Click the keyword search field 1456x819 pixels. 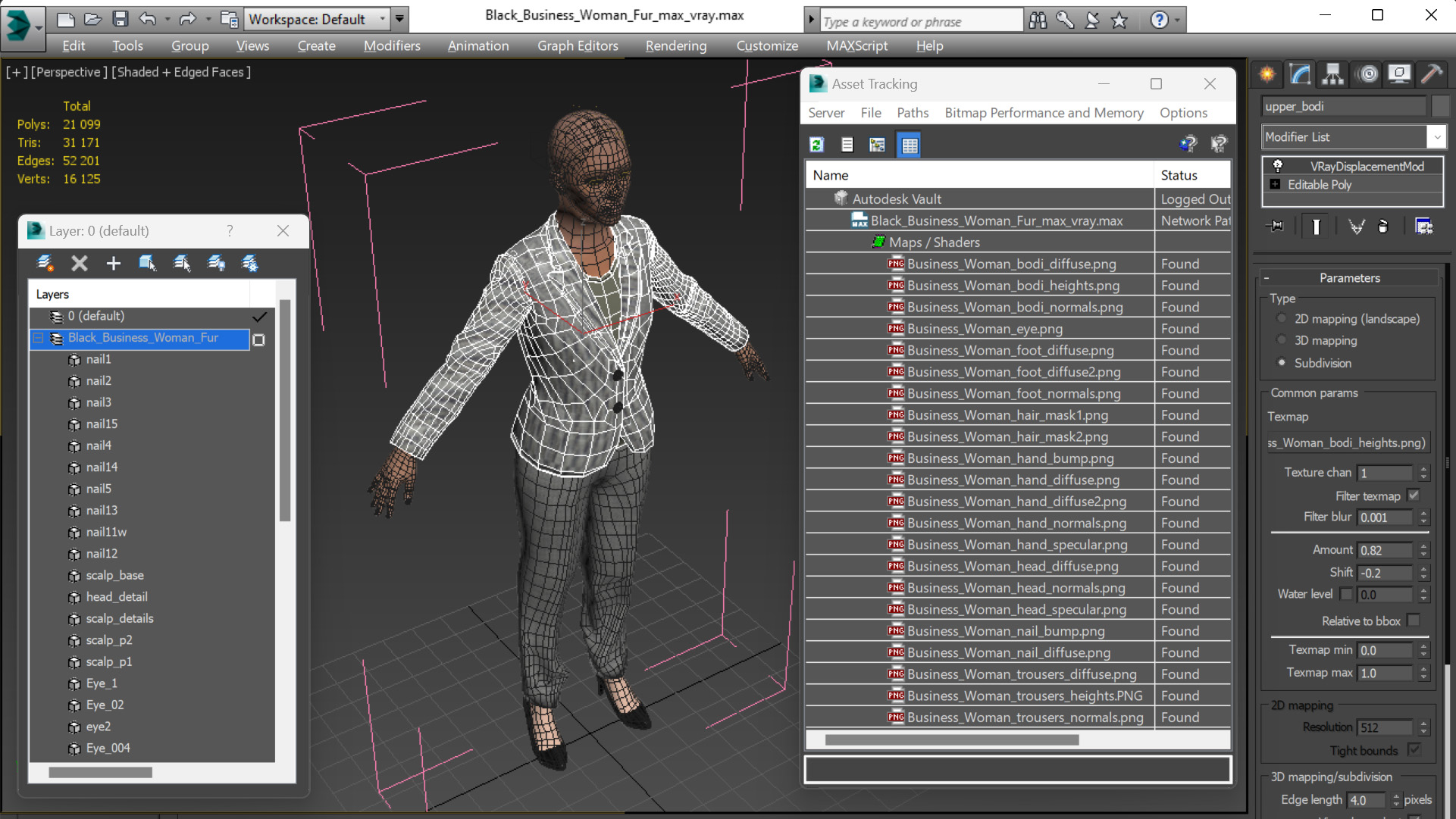921,22
